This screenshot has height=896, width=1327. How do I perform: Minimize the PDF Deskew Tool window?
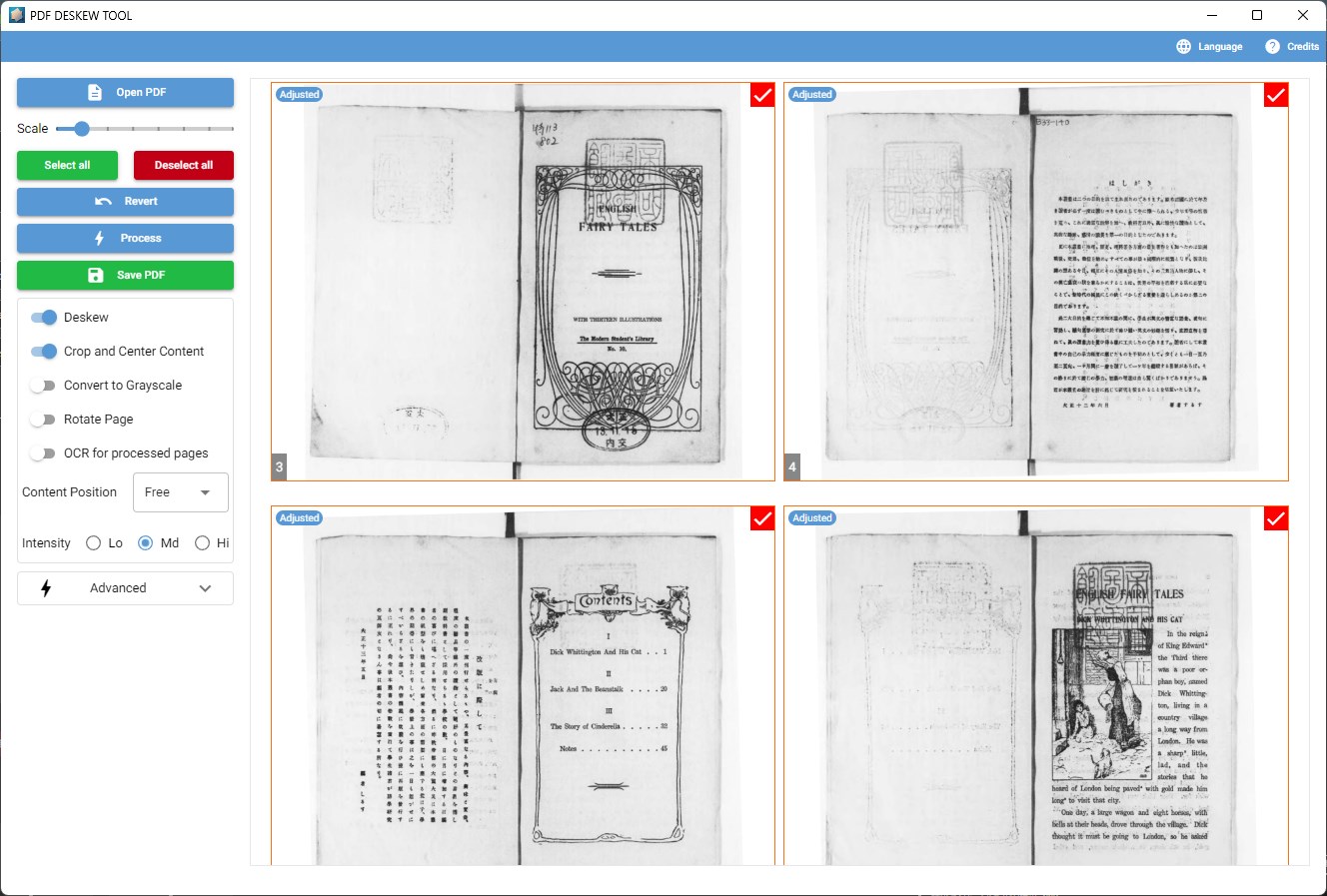pyautogui.click(x=1212, y=15)
